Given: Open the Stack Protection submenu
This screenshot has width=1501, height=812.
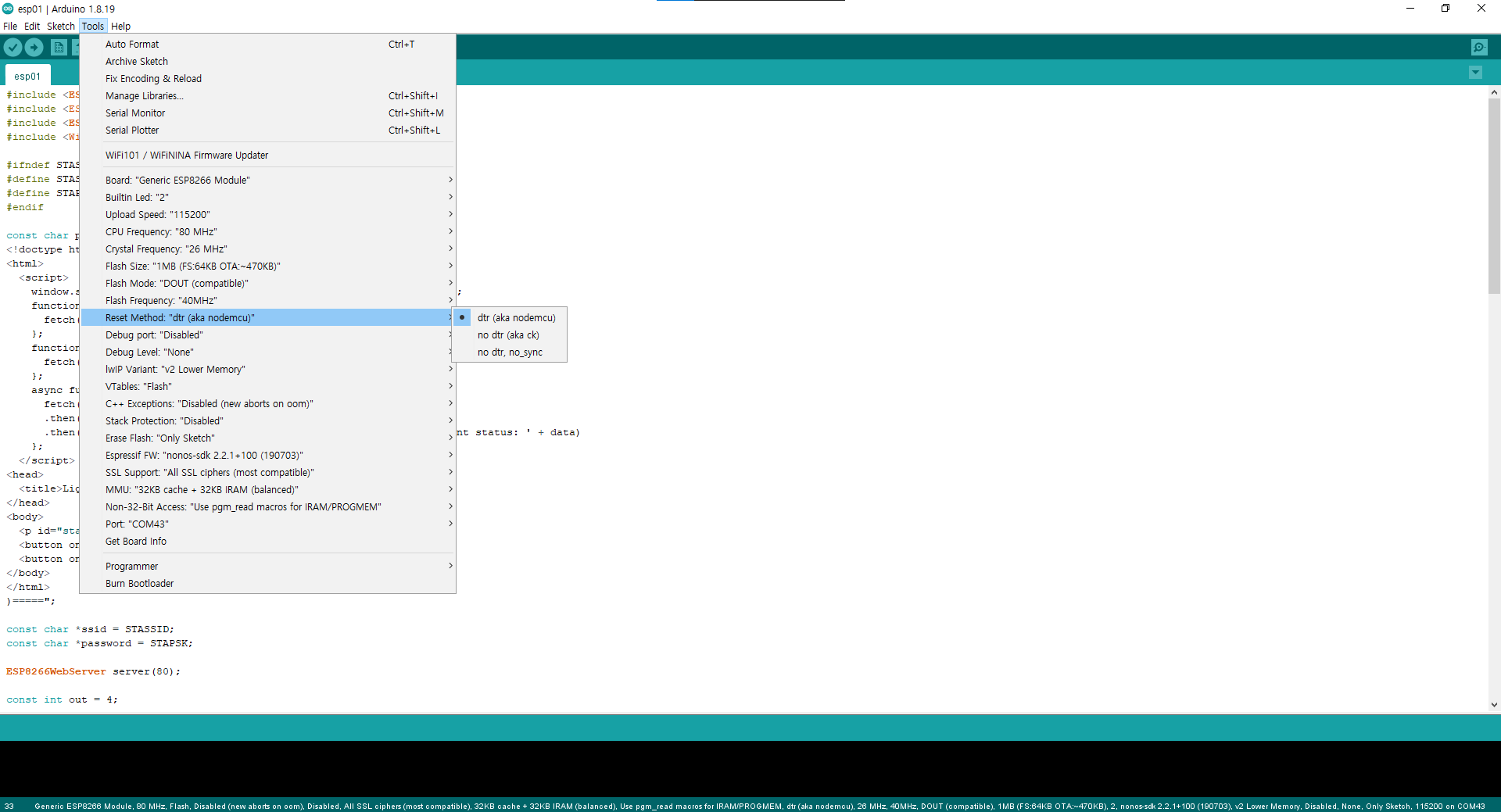Looking at the screenshot, I should point(267,421).
